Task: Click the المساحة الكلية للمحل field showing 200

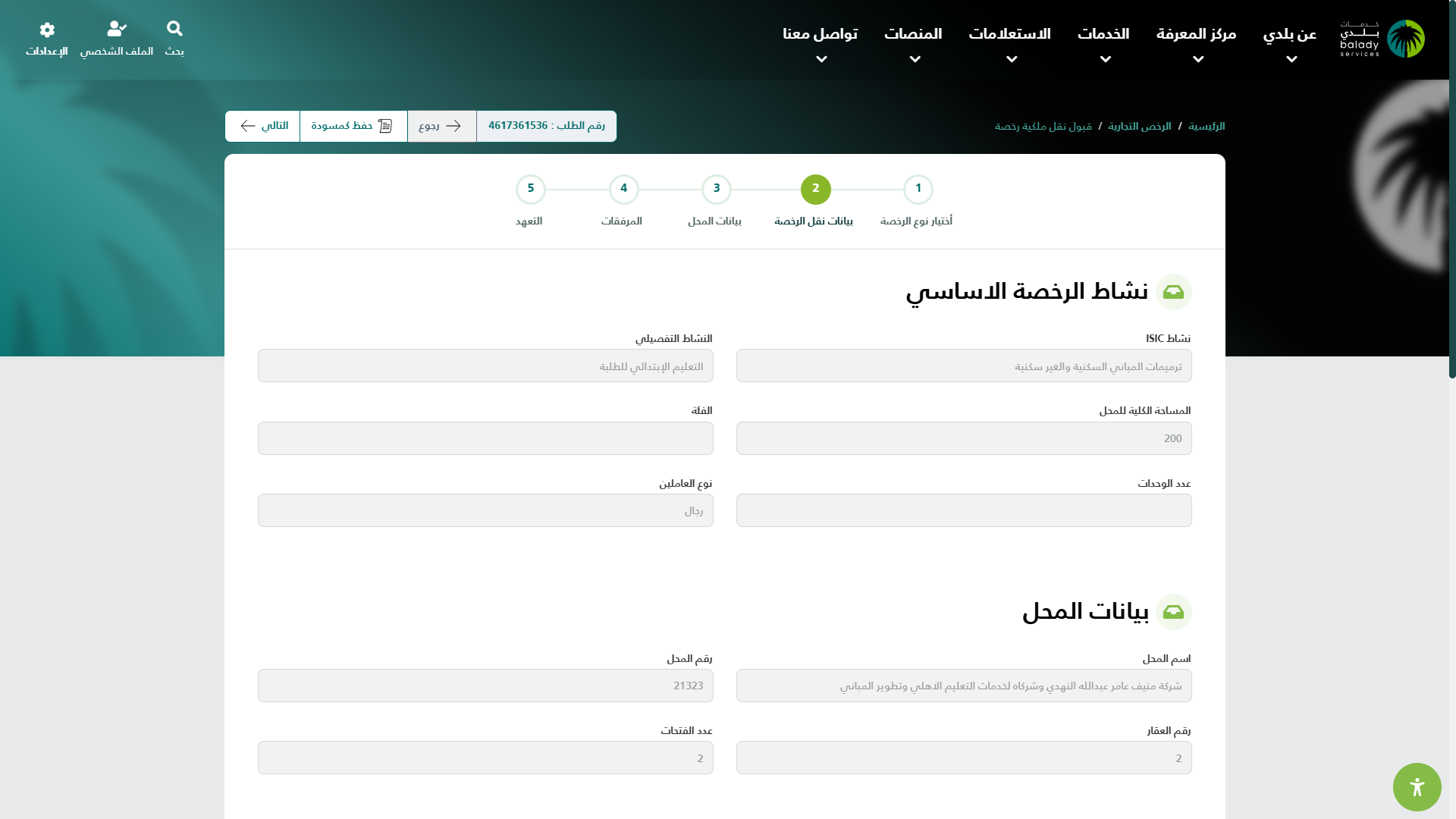Action: (963, 438)
